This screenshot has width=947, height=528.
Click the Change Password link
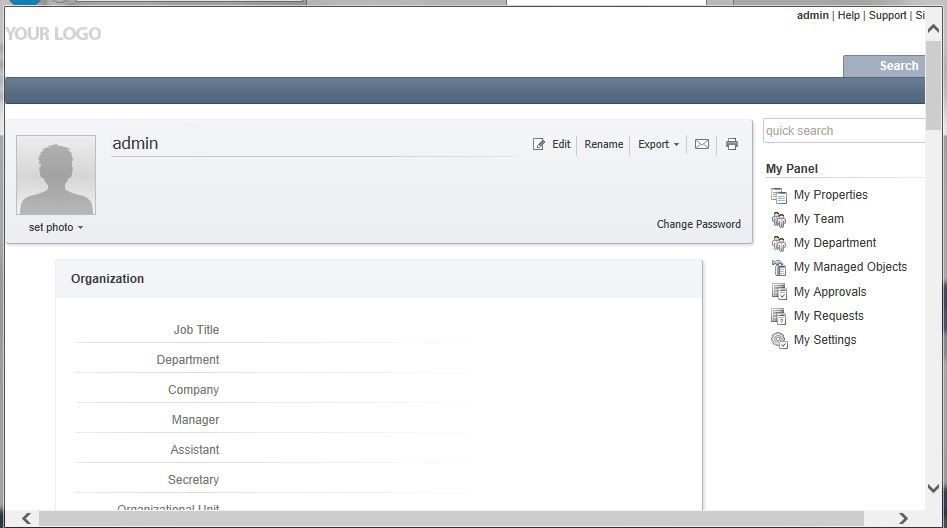pyautogui.click(x=699, y=224)
